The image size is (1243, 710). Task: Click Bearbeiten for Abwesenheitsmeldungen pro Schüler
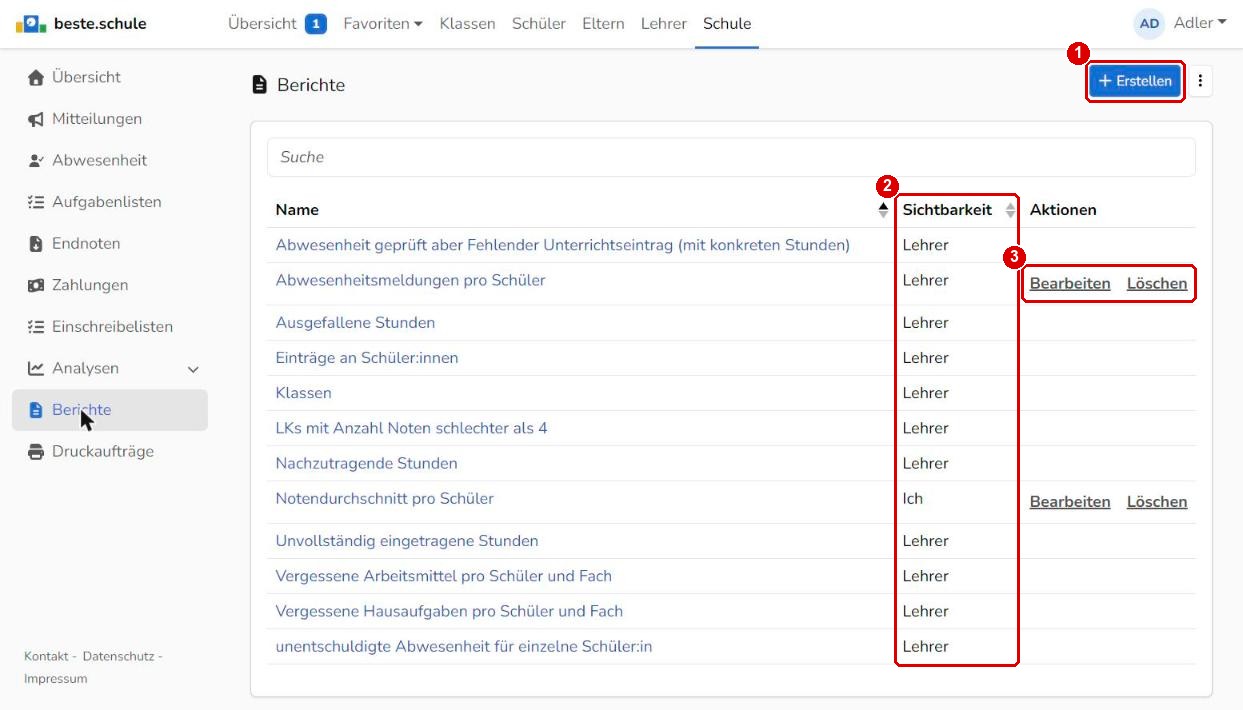pyautogui.click(x=1070, y=284)
